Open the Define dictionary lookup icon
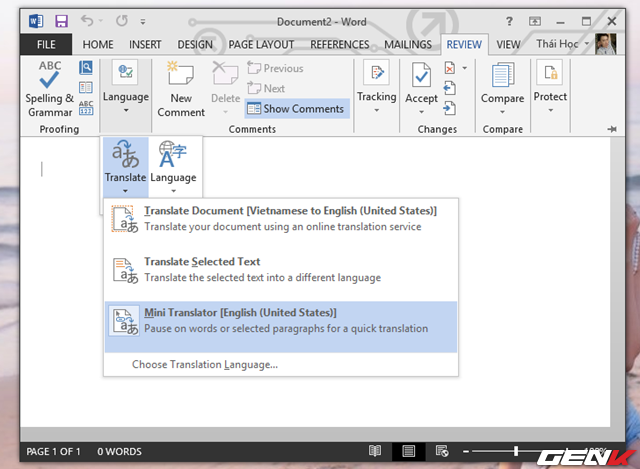The image size is (640, 469). tap(86, 68)
